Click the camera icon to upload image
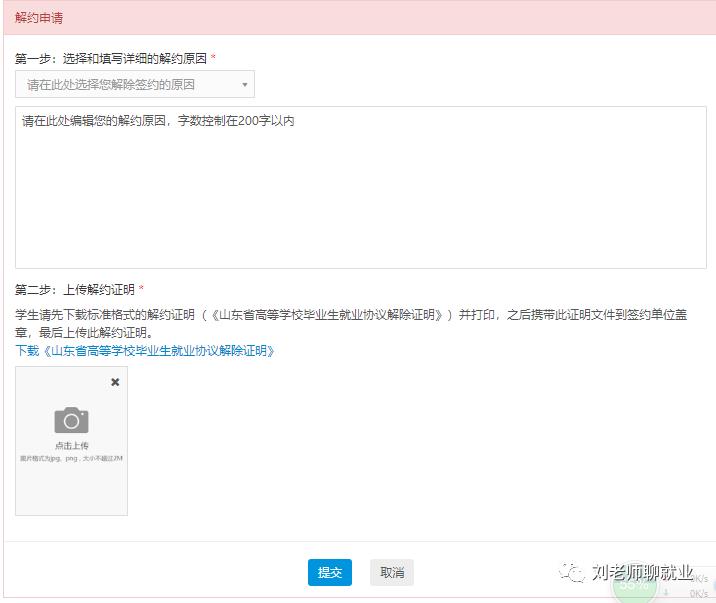This screenshot has width=716, height=603. pos(71,420)
